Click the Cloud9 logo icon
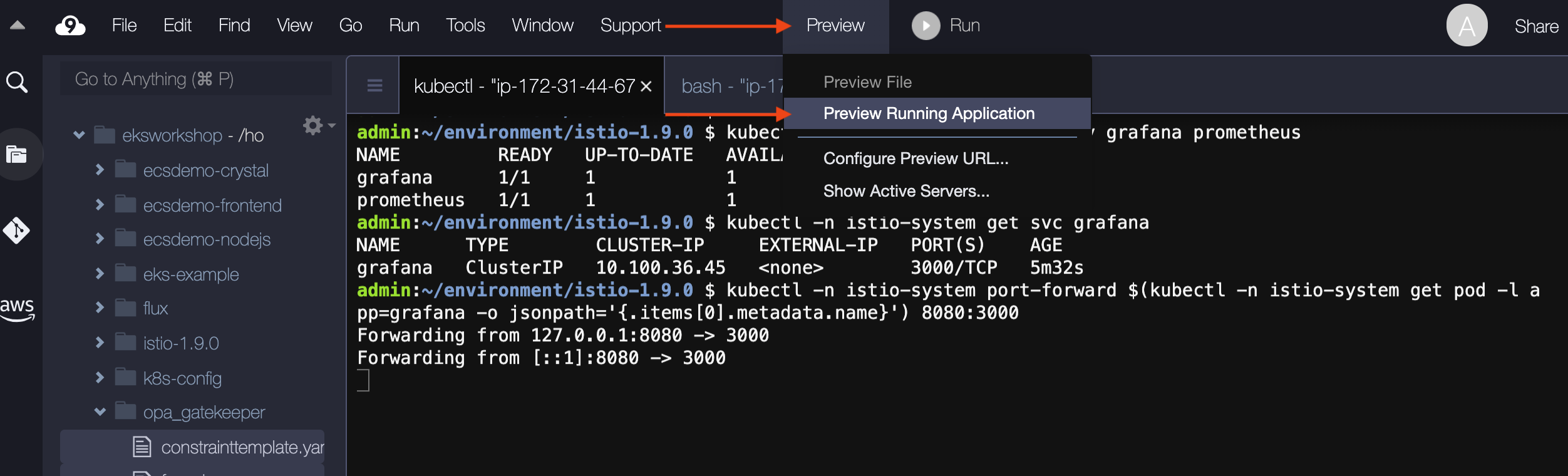Viewport: 1568px width, 476px height. (x=70, y=26)
